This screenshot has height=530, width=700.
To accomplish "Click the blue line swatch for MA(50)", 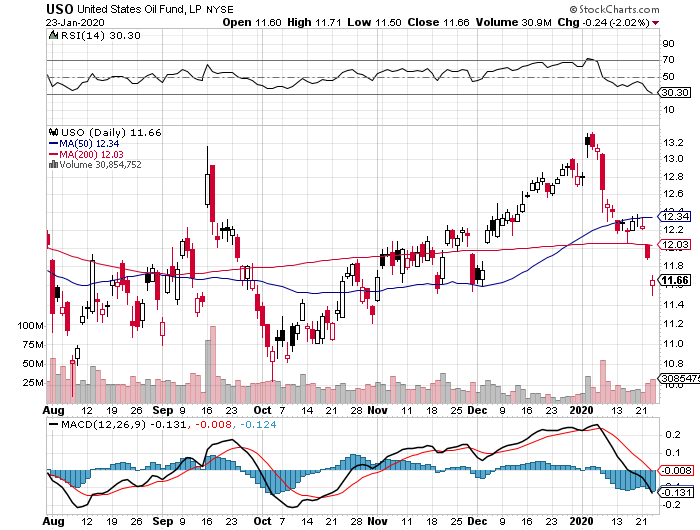I will point(53,144).
